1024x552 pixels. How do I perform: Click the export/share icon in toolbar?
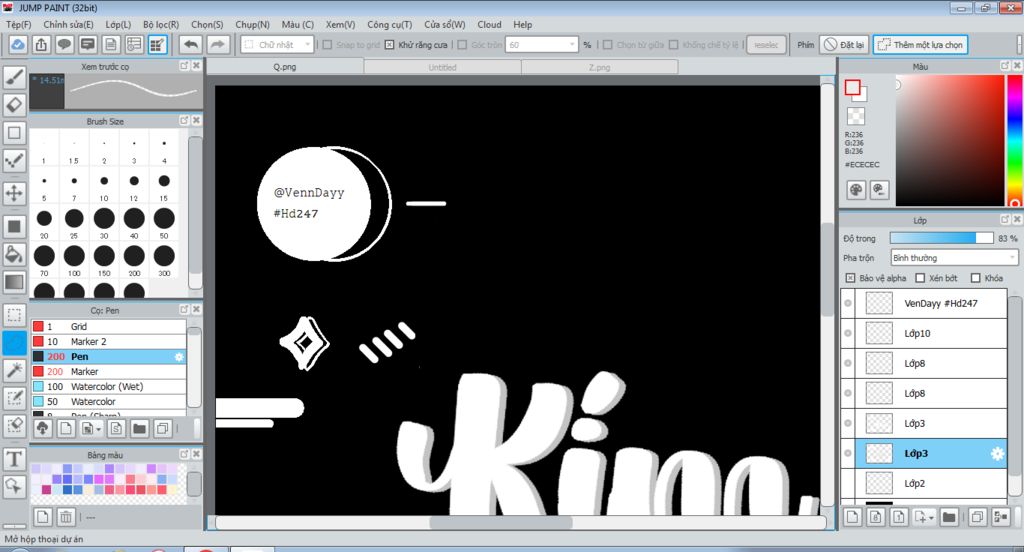41,45
